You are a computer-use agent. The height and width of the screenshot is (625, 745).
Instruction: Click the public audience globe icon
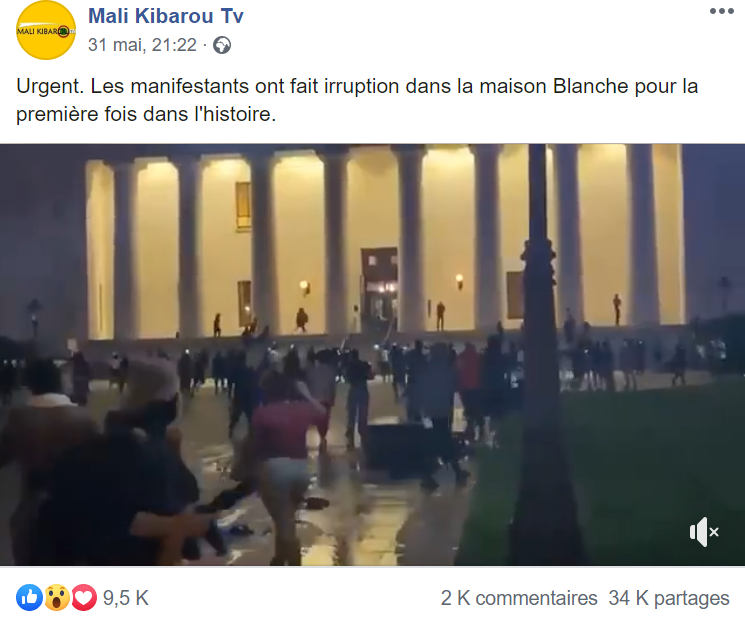point(222,45)
